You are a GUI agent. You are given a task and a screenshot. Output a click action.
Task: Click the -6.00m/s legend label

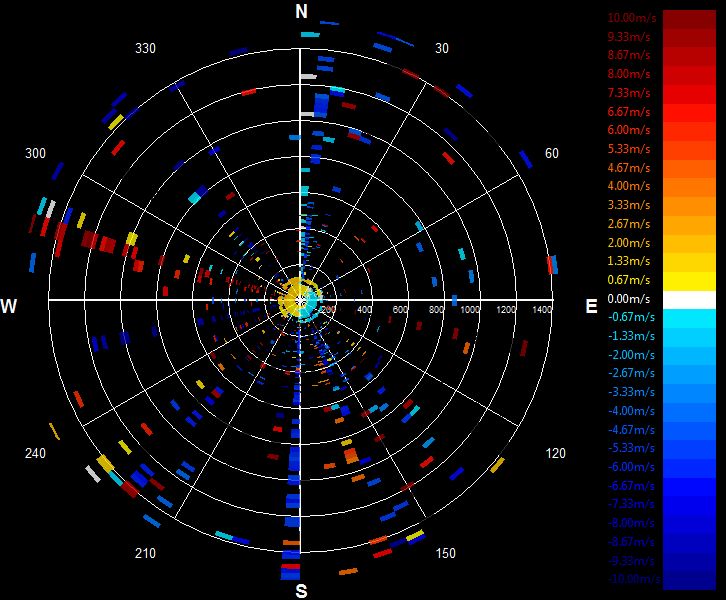631,467
